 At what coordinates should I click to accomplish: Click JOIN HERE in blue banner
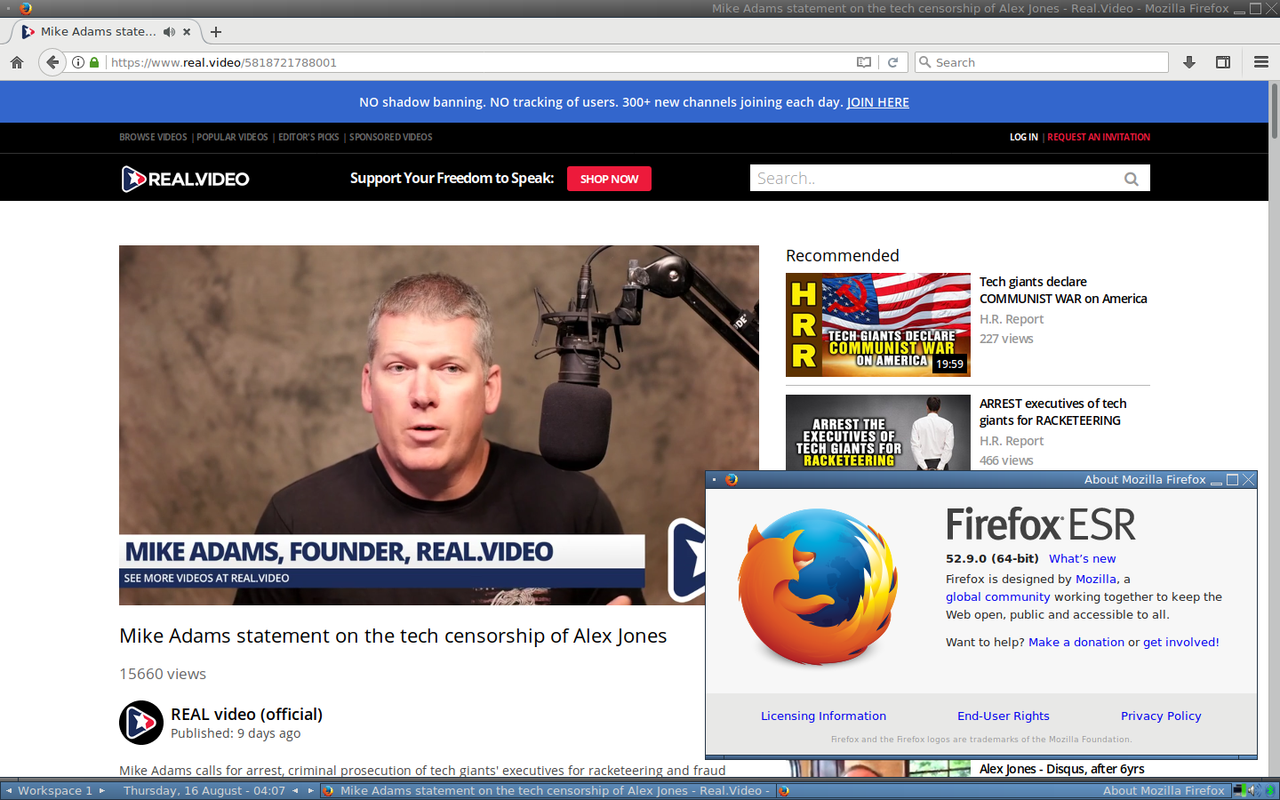(878, 102)
